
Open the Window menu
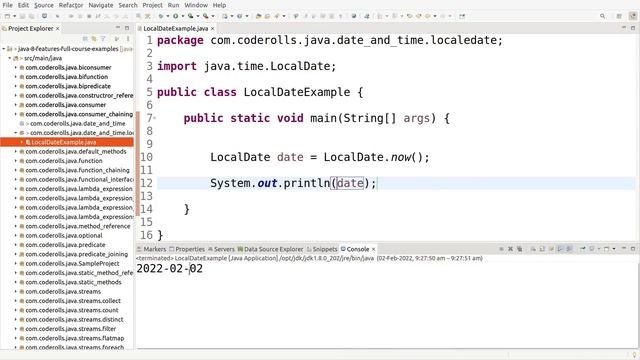coord(196,5)
